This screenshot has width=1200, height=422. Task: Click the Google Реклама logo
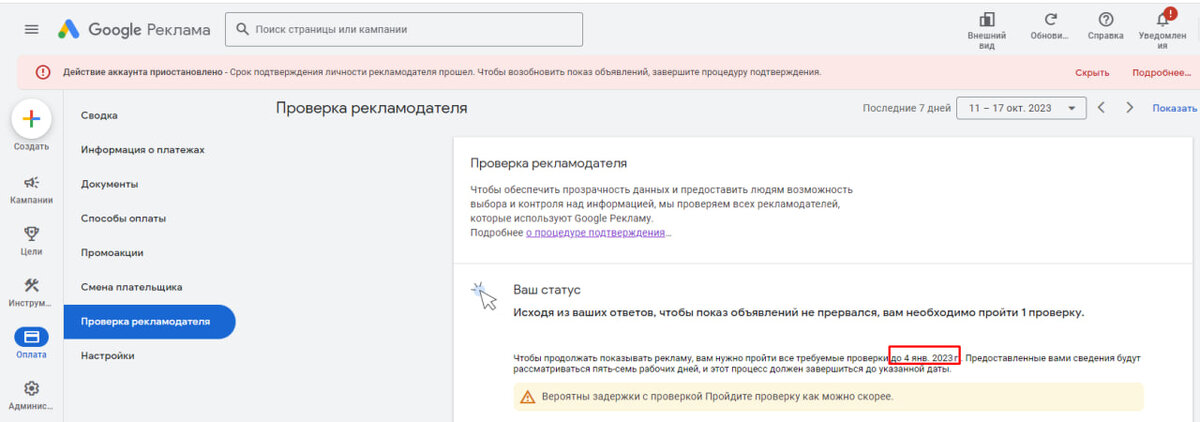coord(133,29)
